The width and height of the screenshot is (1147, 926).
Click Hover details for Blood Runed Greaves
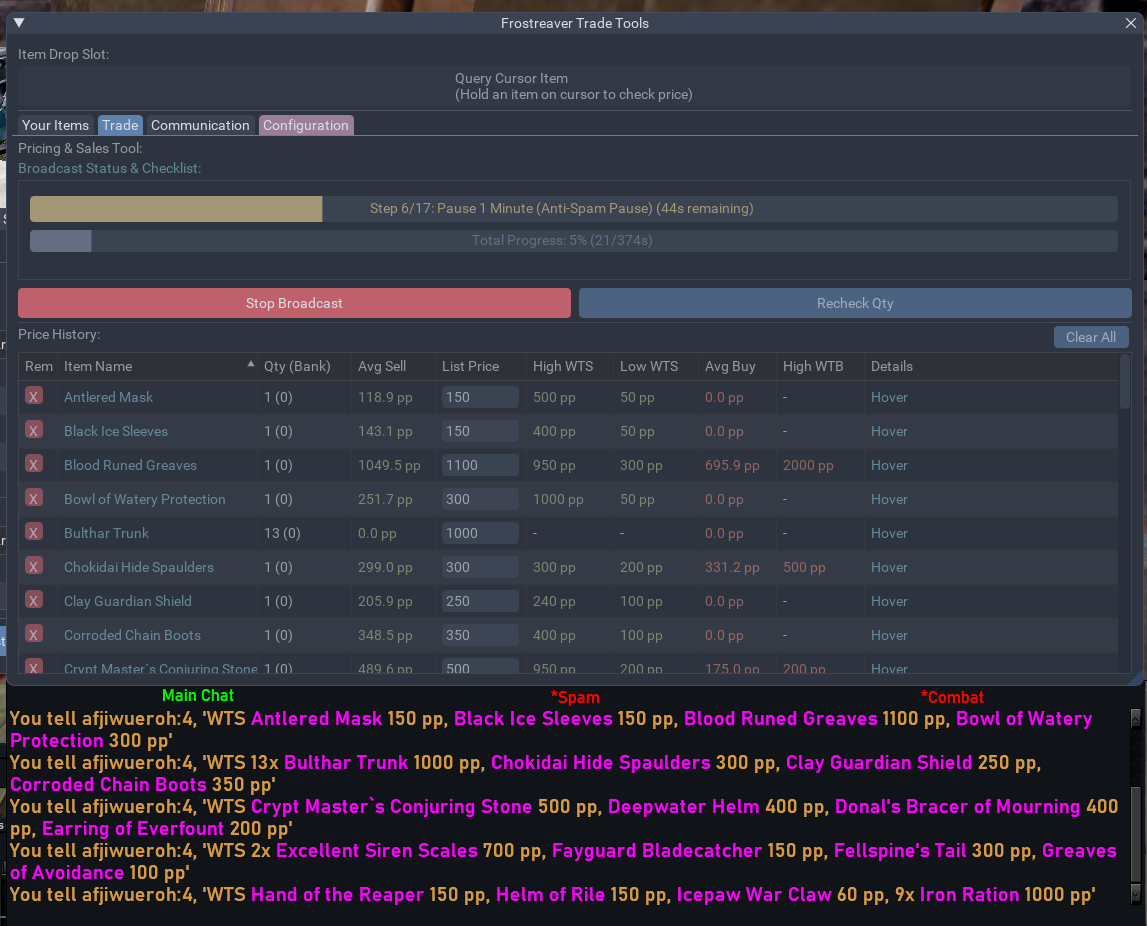[x=889, y=465]
